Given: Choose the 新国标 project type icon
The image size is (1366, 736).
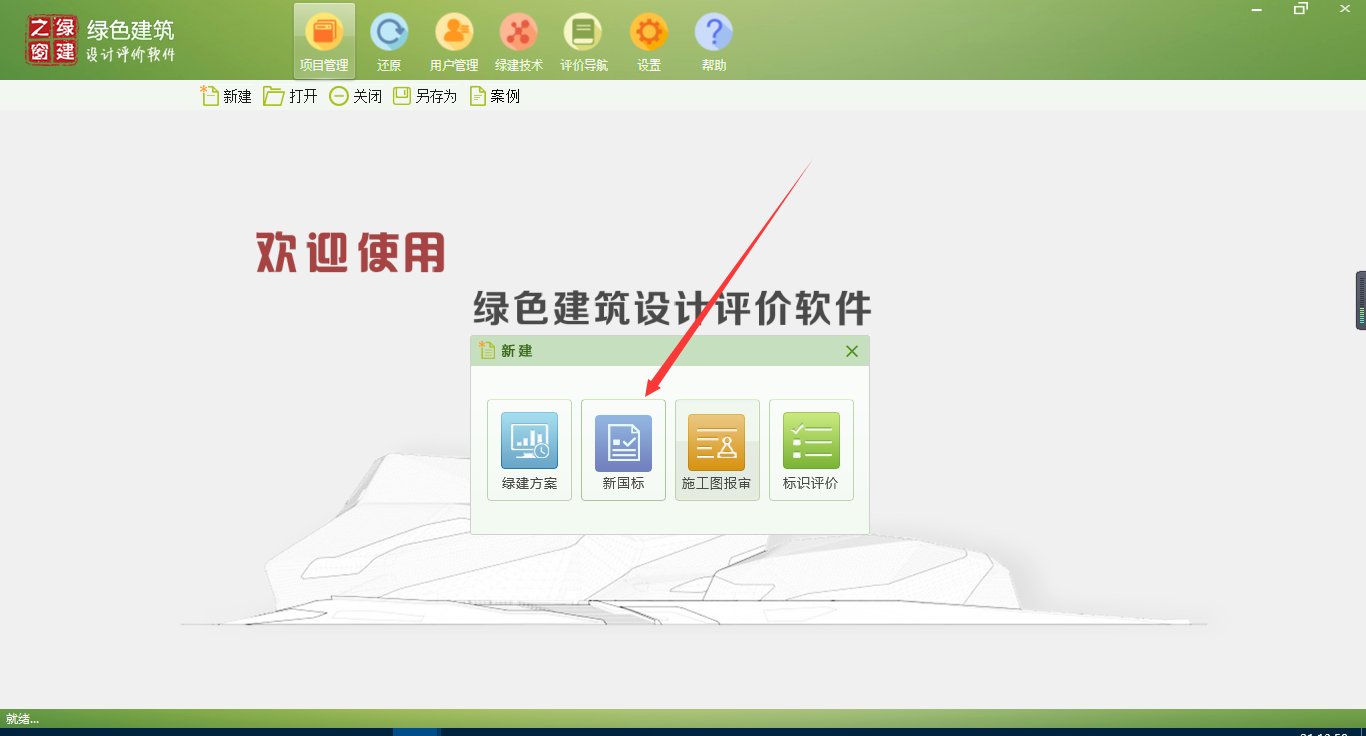Looking at the screenshot, I should point(623,450).
